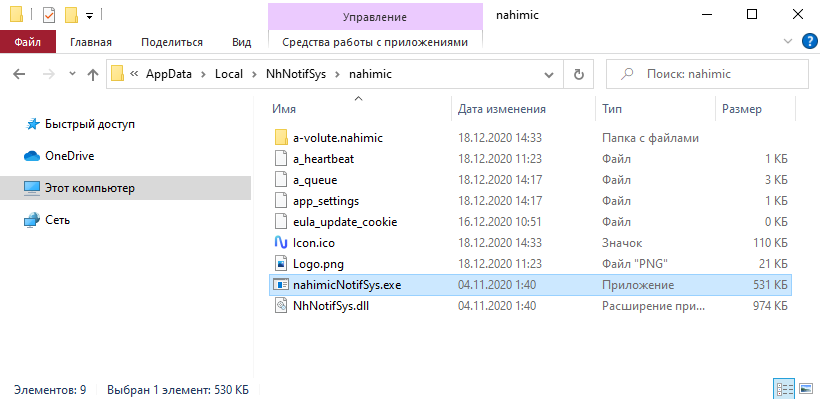Open the Файл menu
Viewport: 820px width, 399px height.
[x=28, y=42]
